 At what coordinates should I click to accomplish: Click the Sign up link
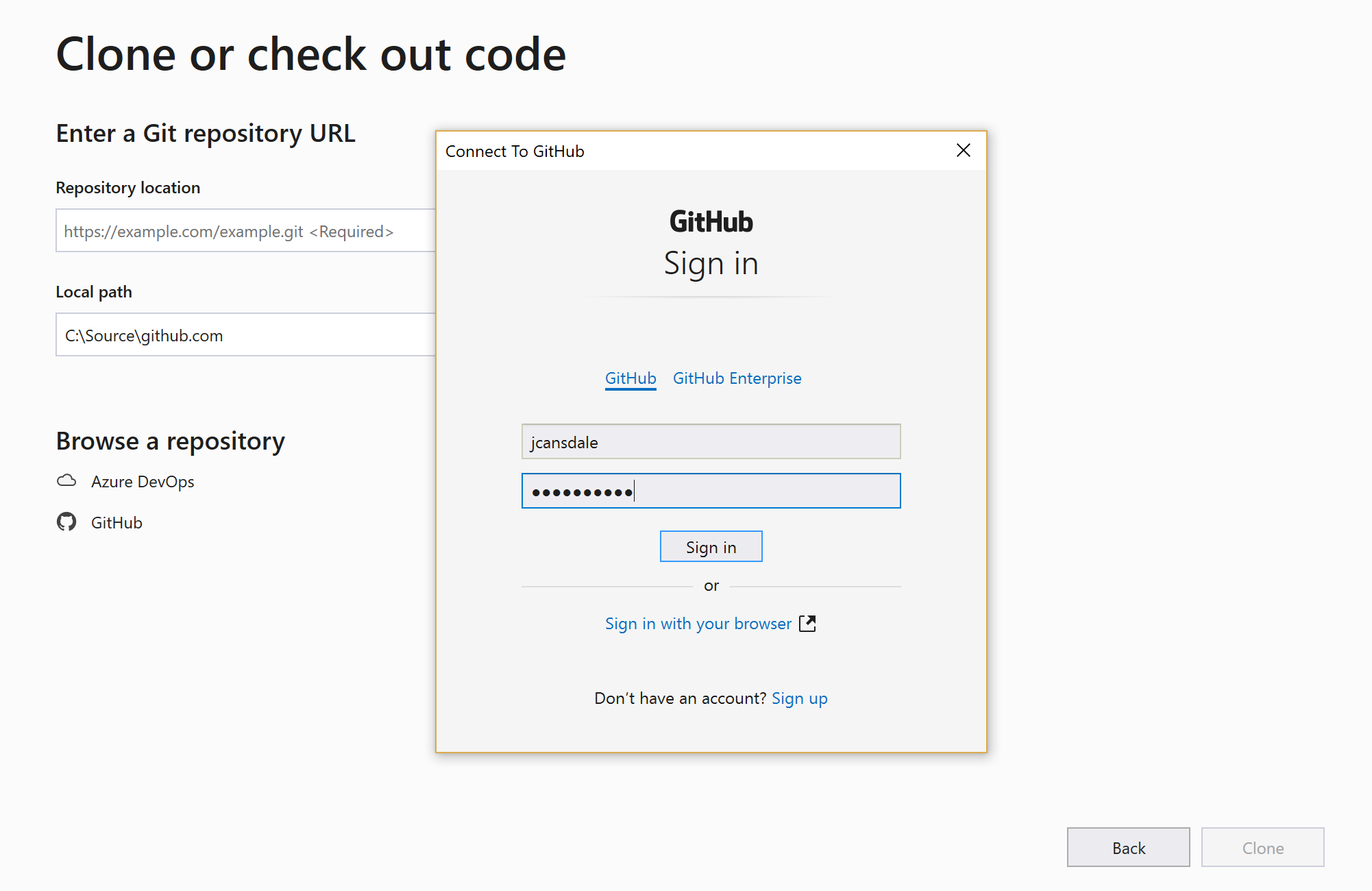(x=799, y=698)
